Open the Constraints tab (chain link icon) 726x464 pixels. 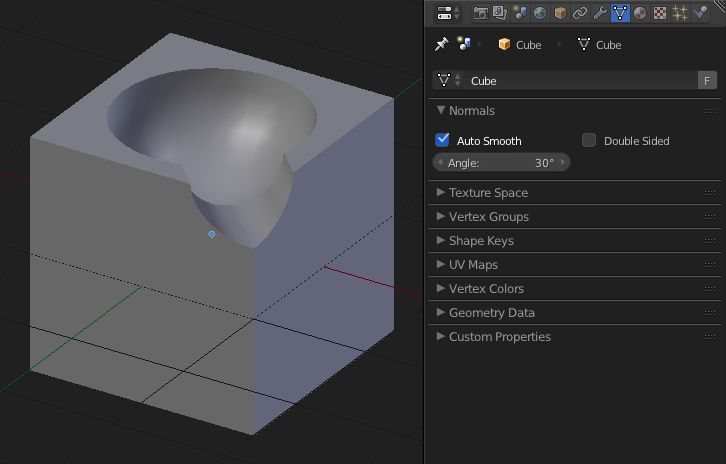[x=580, y=13]
